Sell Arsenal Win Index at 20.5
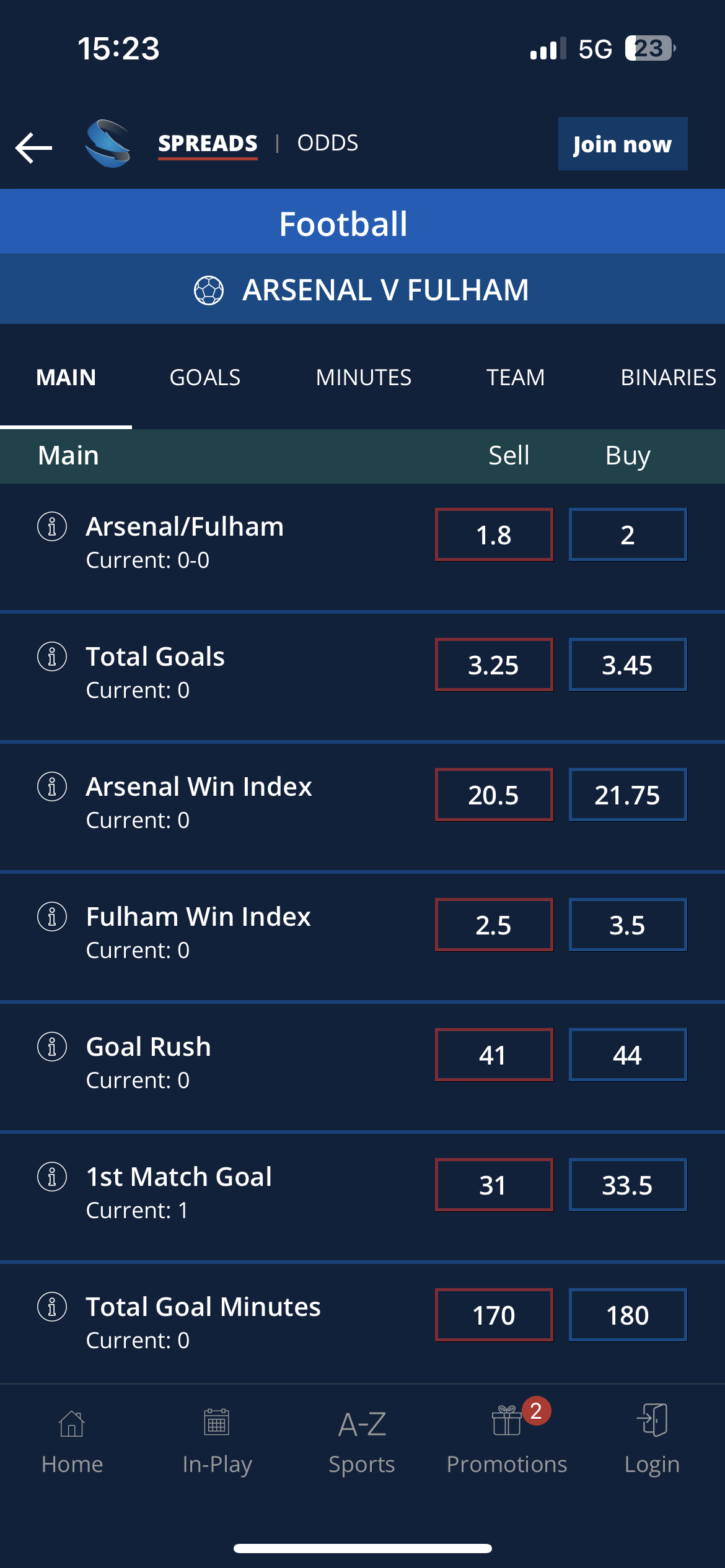The height and width of the screenshot is (1568, 725). click(x=493, y=795)
